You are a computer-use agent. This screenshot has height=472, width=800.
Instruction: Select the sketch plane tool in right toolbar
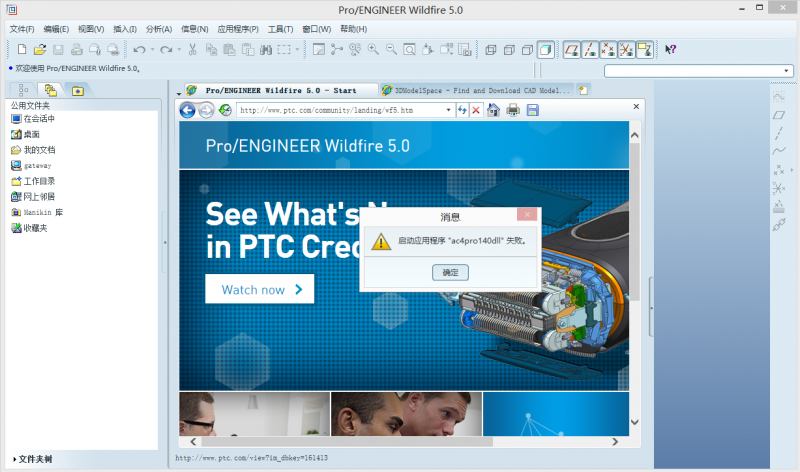(x=779, y=115)
